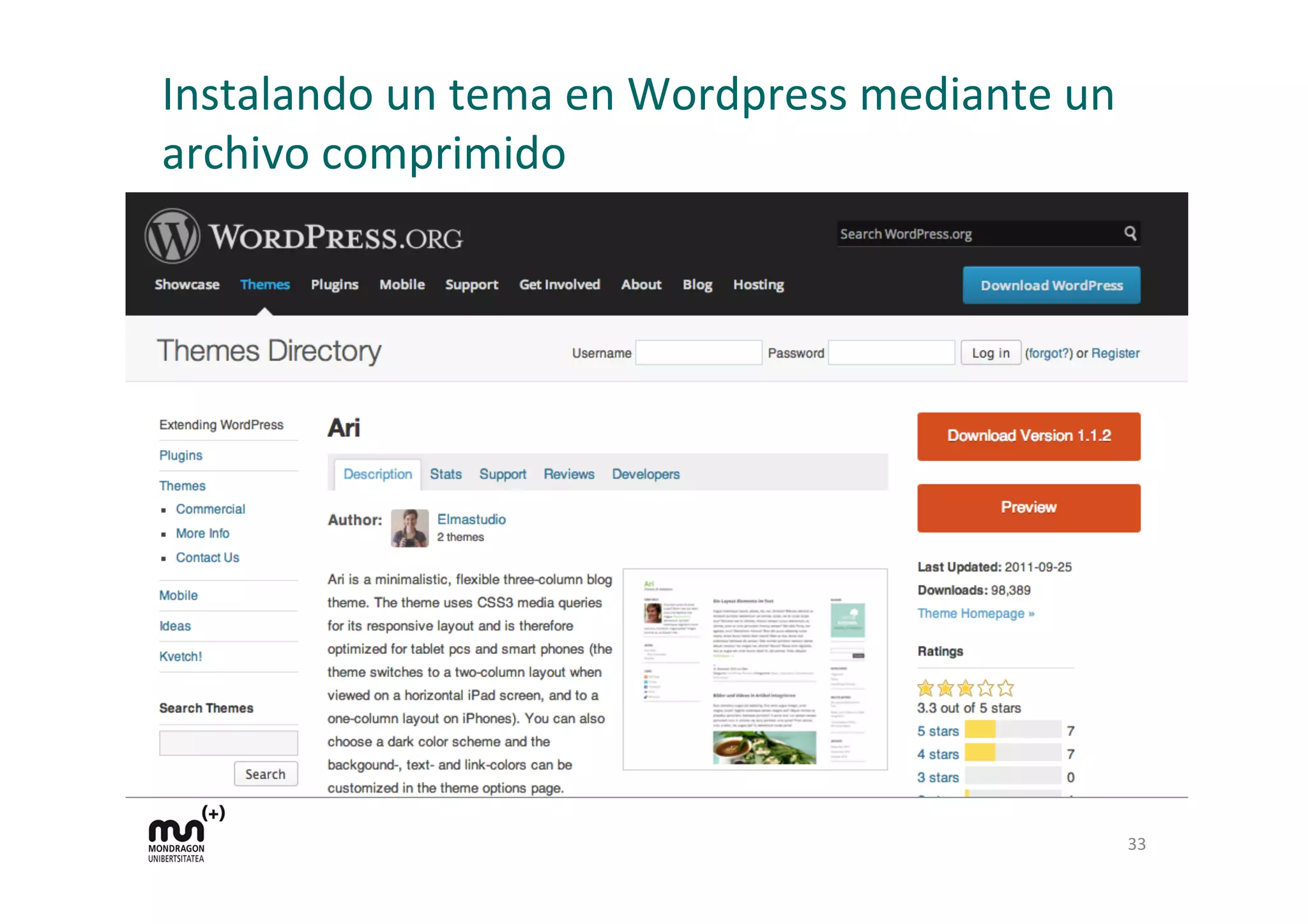Click the Extending WordPress sidebar heading
Image resolution: width=1308 pixels, height=924 pixels.
tap(221, 425)
